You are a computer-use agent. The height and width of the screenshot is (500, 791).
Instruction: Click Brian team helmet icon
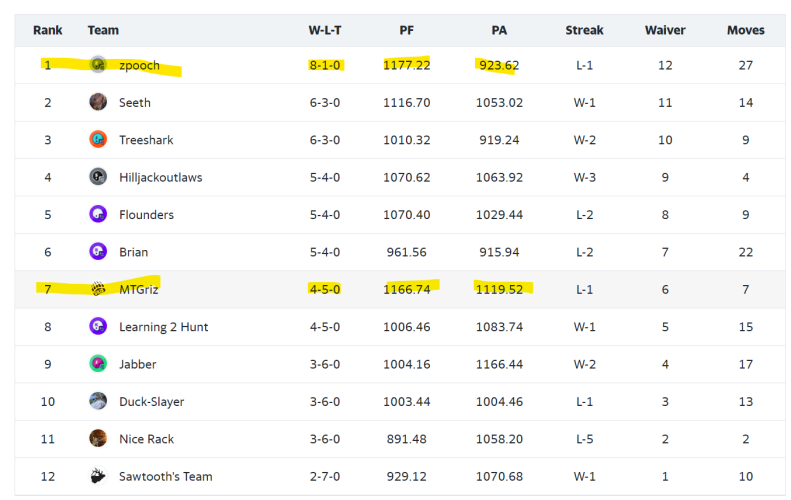tap(98, 252)
